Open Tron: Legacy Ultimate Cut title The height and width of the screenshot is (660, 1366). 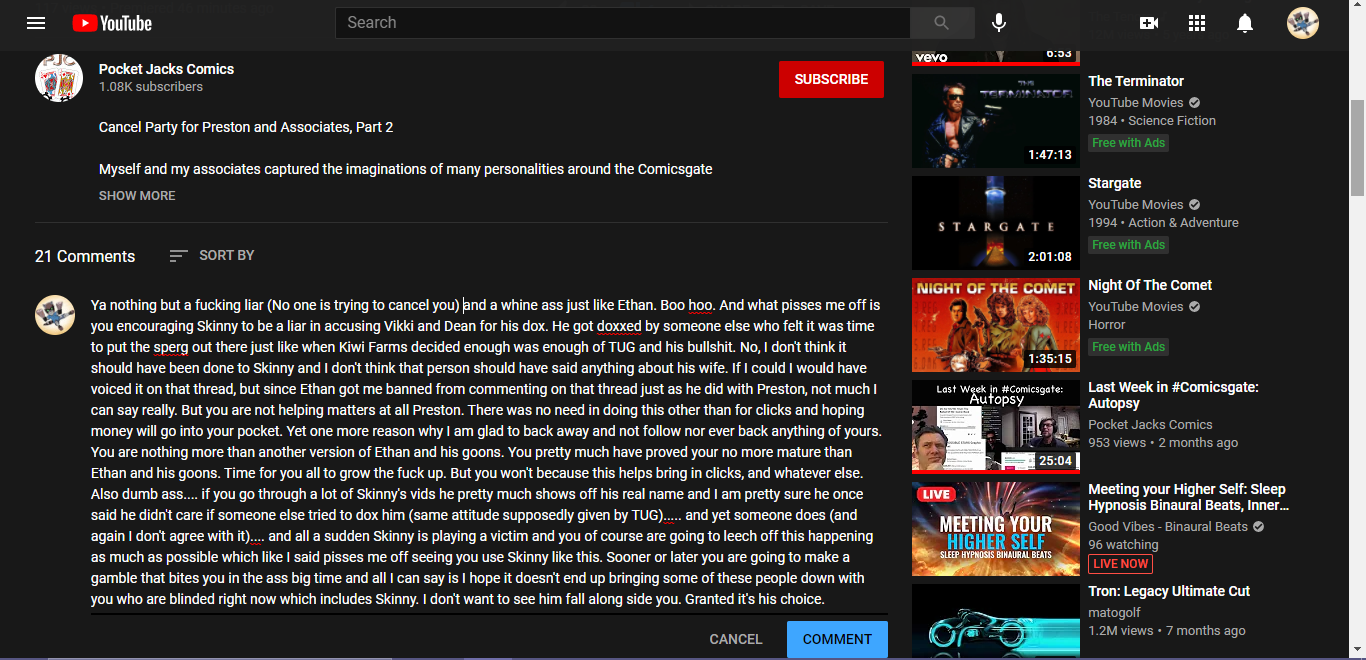pyautogui.click(x=1169, y=591)
